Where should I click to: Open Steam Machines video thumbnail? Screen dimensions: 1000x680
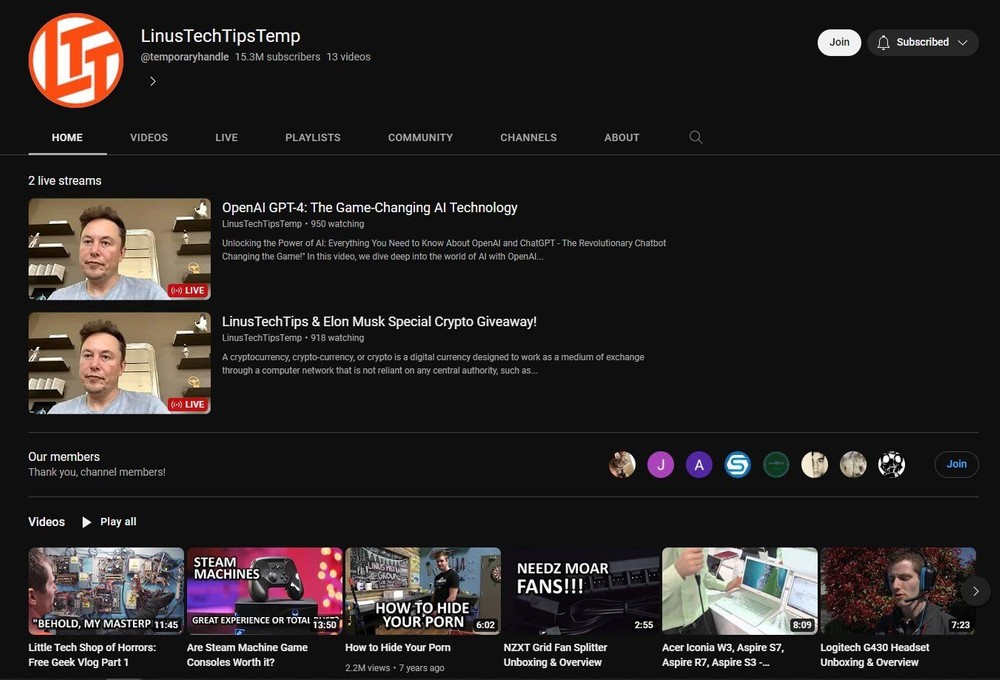coord(264,590)
